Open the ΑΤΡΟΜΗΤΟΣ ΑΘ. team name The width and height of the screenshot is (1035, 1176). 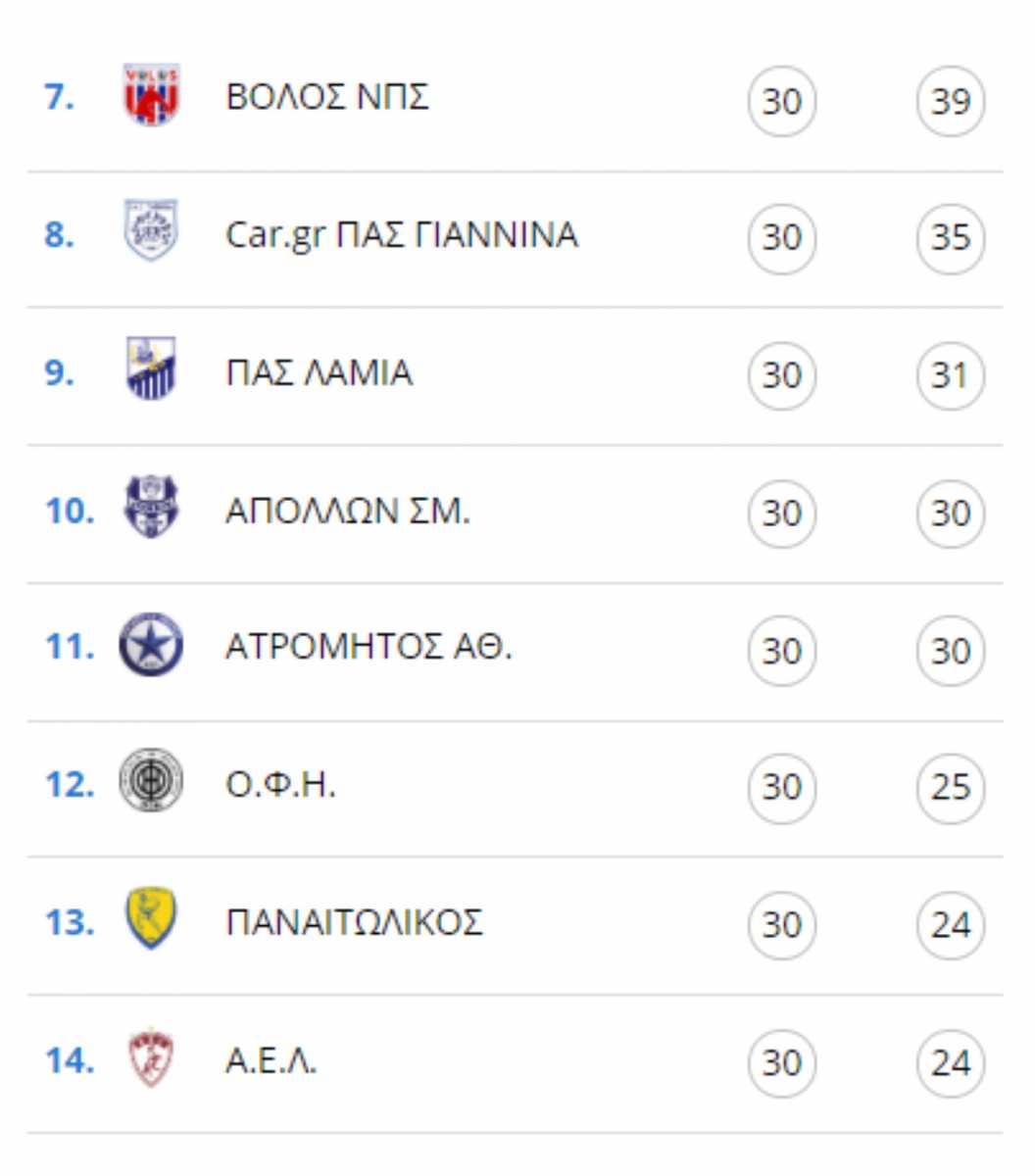(369, 647)
